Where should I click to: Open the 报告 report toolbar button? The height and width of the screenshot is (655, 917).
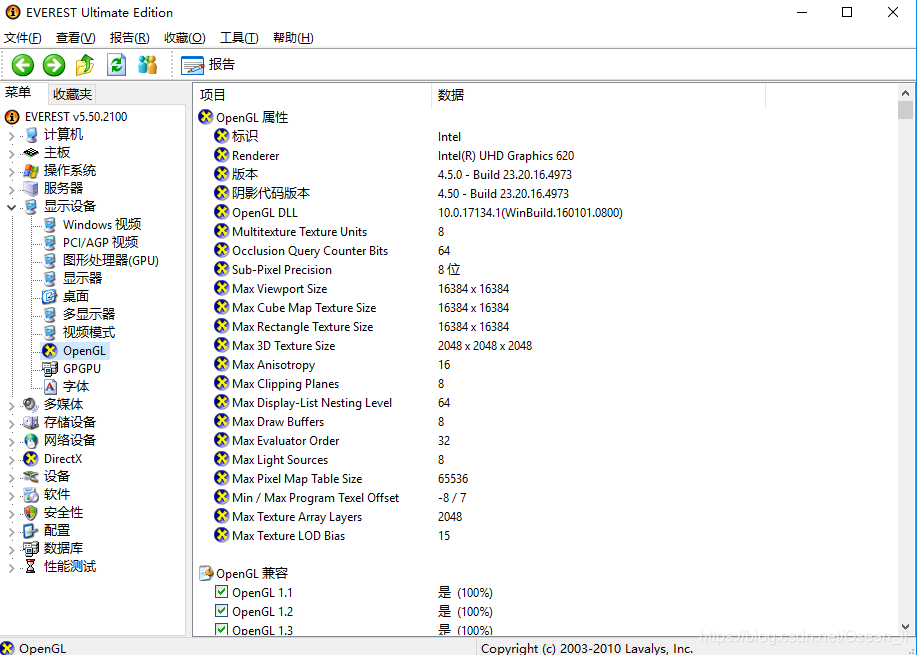(208, 65)
